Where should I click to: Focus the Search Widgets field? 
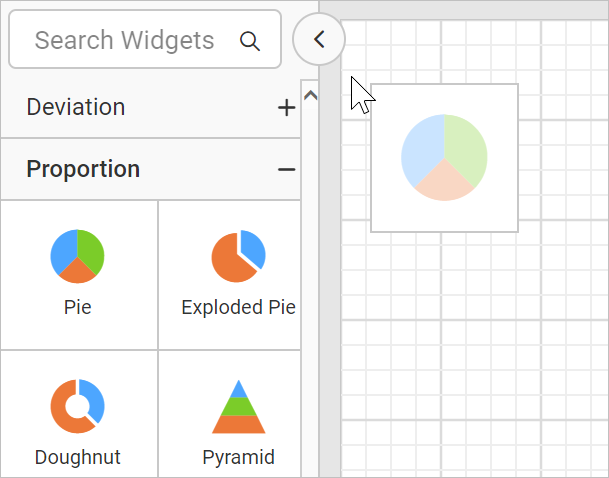tap(145, 39)
